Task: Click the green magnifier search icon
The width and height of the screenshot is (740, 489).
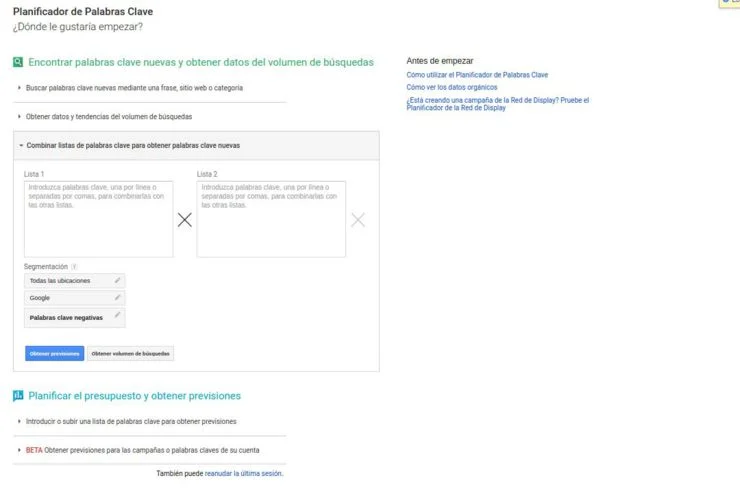Action: pos(18,62)
